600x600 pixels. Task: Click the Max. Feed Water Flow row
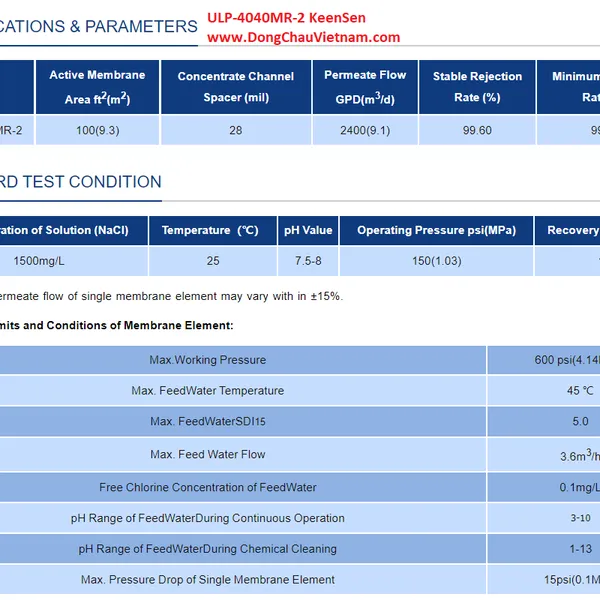(208, 454)
